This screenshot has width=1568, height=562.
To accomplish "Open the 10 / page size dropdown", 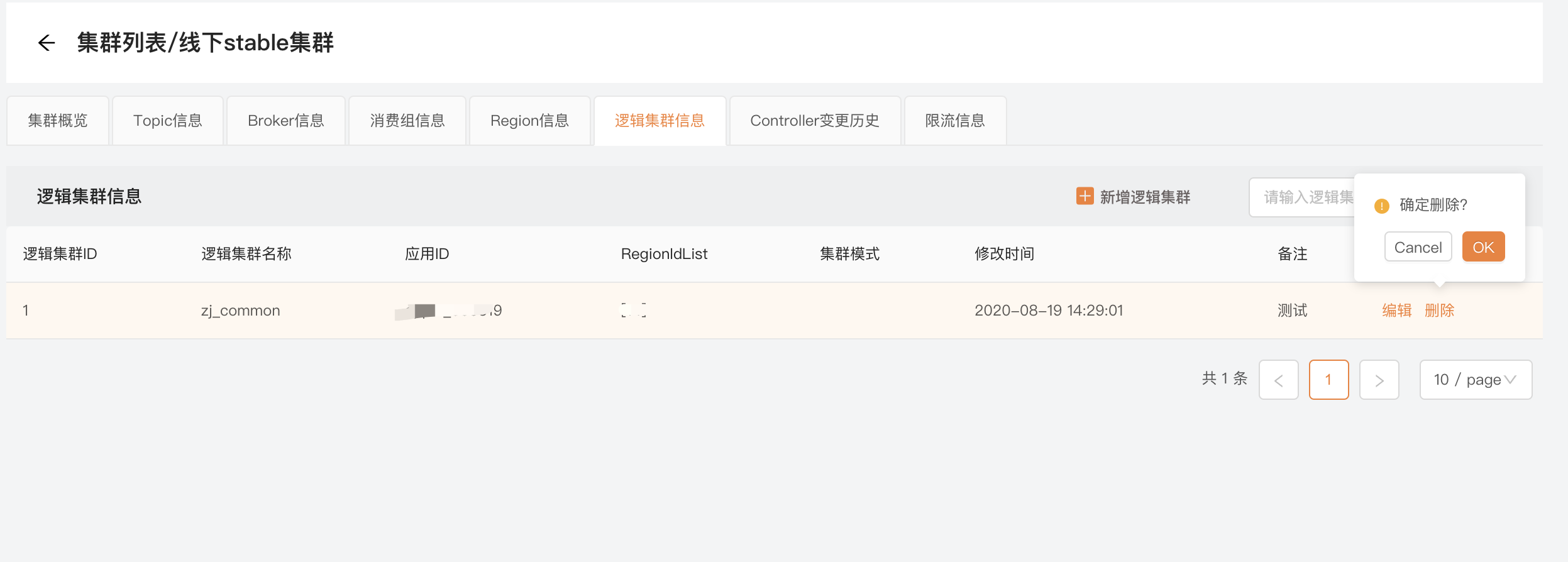I will (1475, 380).
